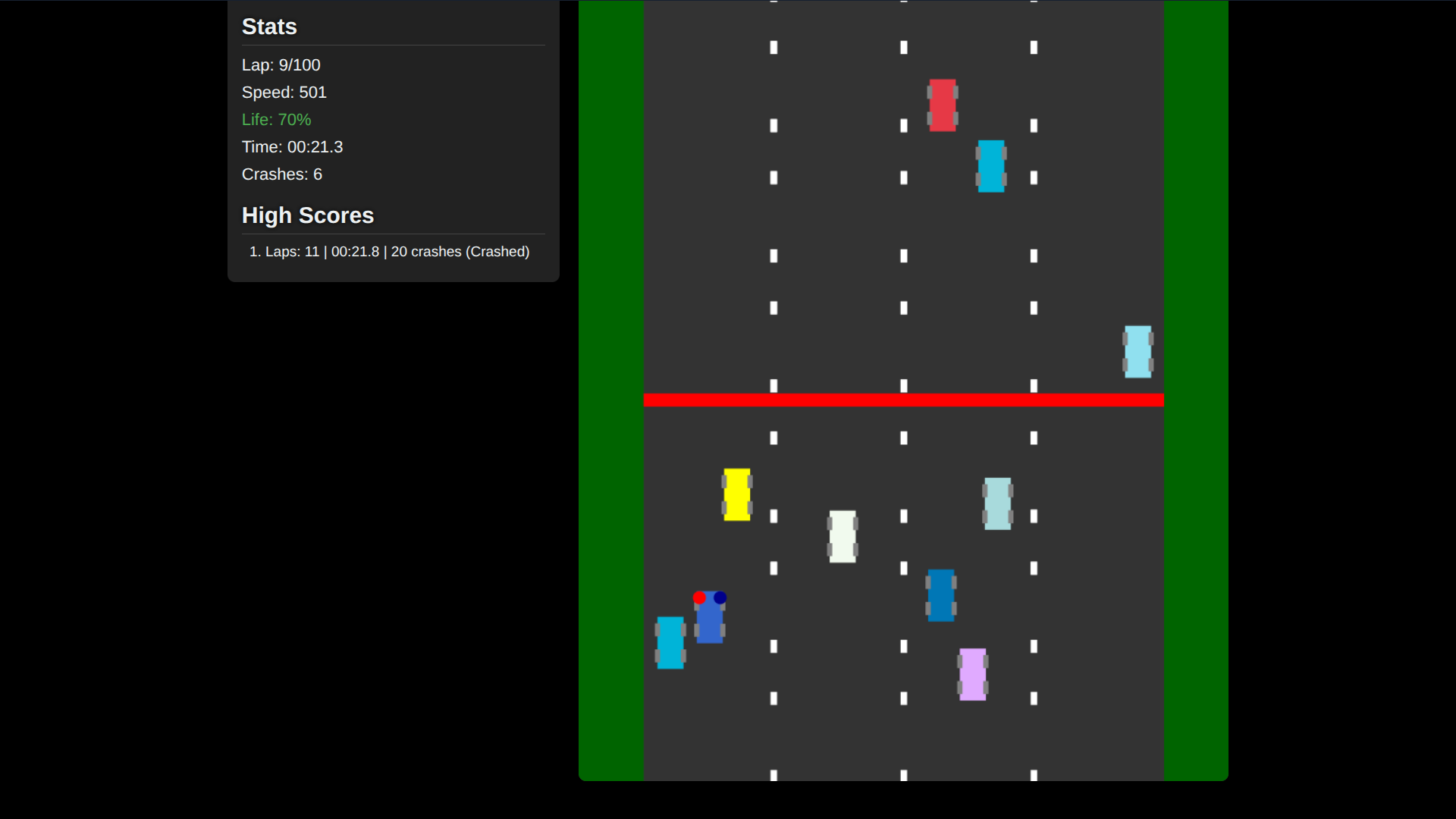Click the light blue car by the right edge

pyautogui.click(x=1137, y=352)
